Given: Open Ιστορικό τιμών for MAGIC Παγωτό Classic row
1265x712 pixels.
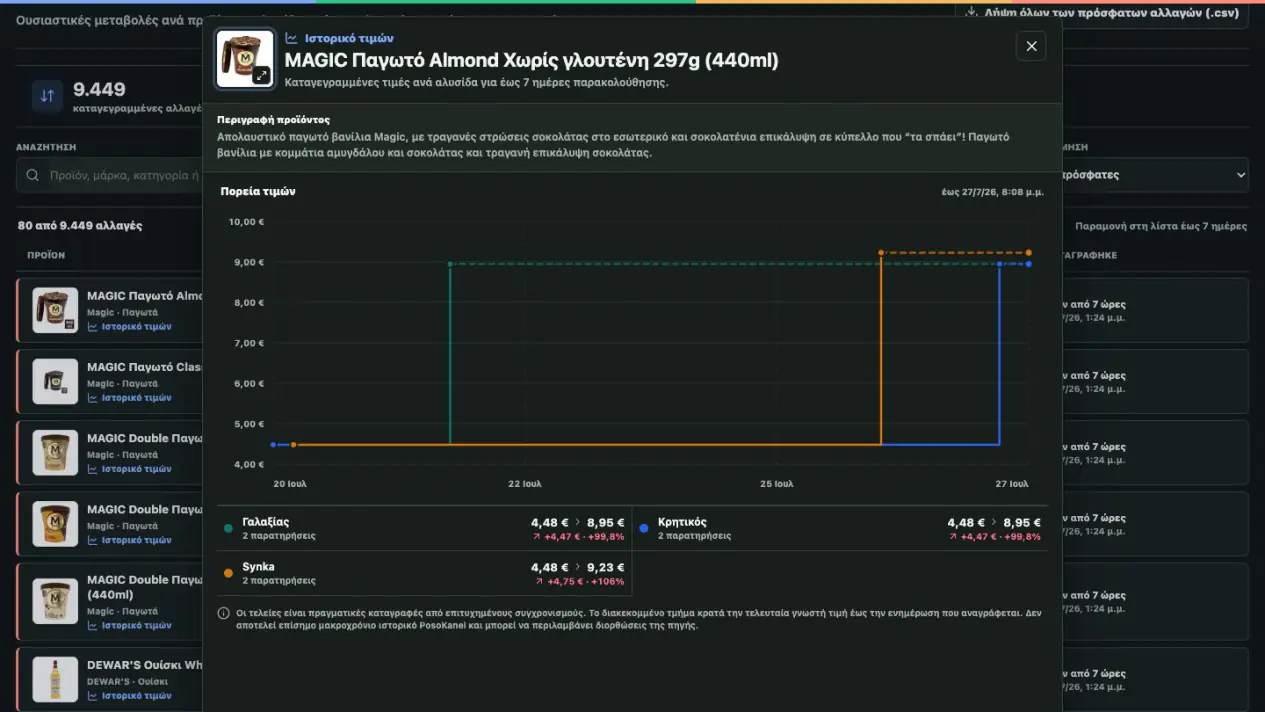Looking at the screenshot, I should pyautogui.click(x=129, y=398).
